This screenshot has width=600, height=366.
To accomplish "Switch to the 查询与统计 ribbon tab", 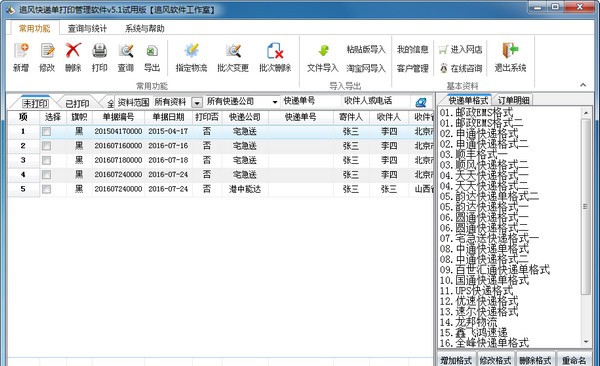I will coord(87,28).
